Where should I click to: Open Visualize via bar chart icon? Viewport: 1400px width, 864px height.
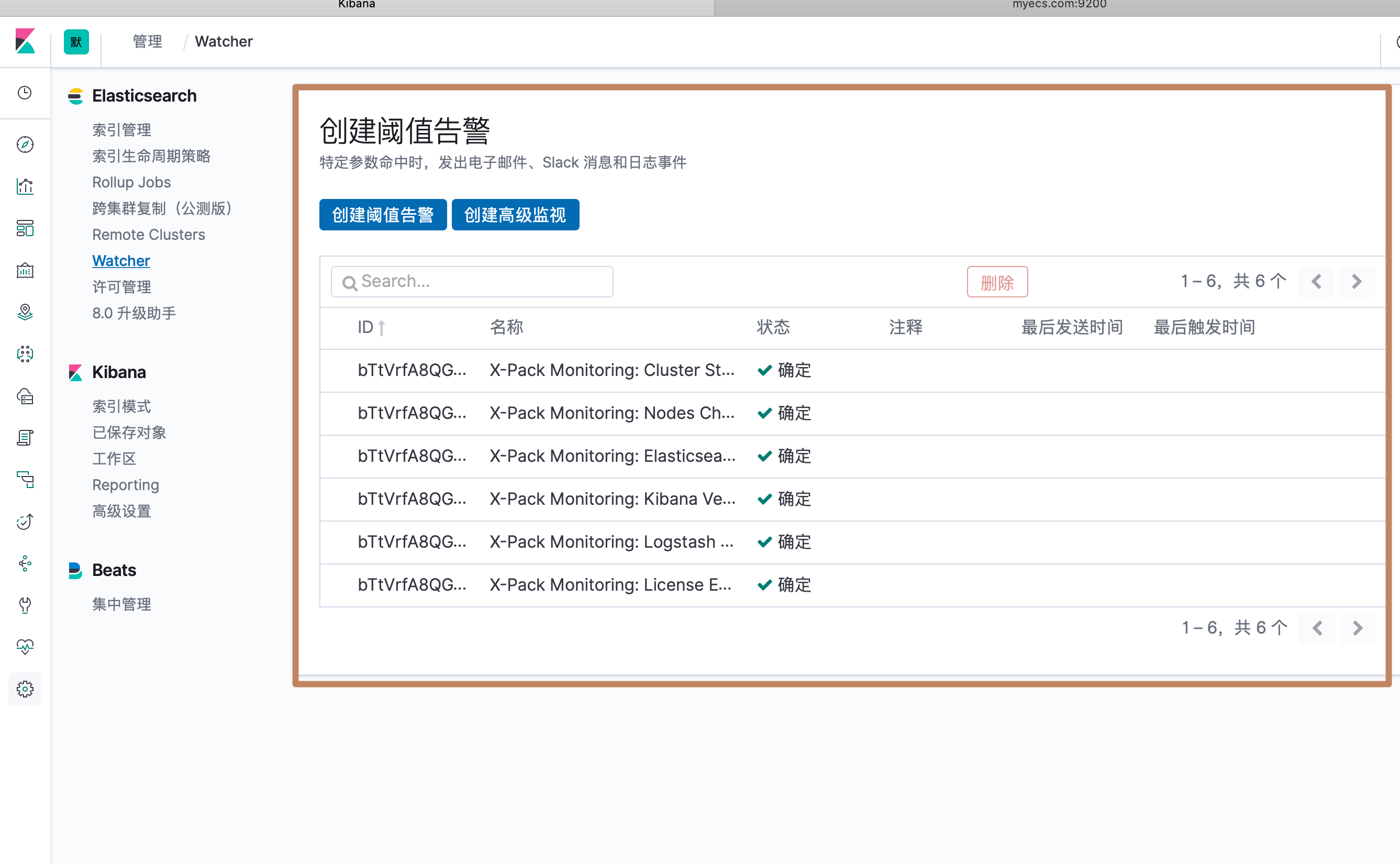[25, 186]
